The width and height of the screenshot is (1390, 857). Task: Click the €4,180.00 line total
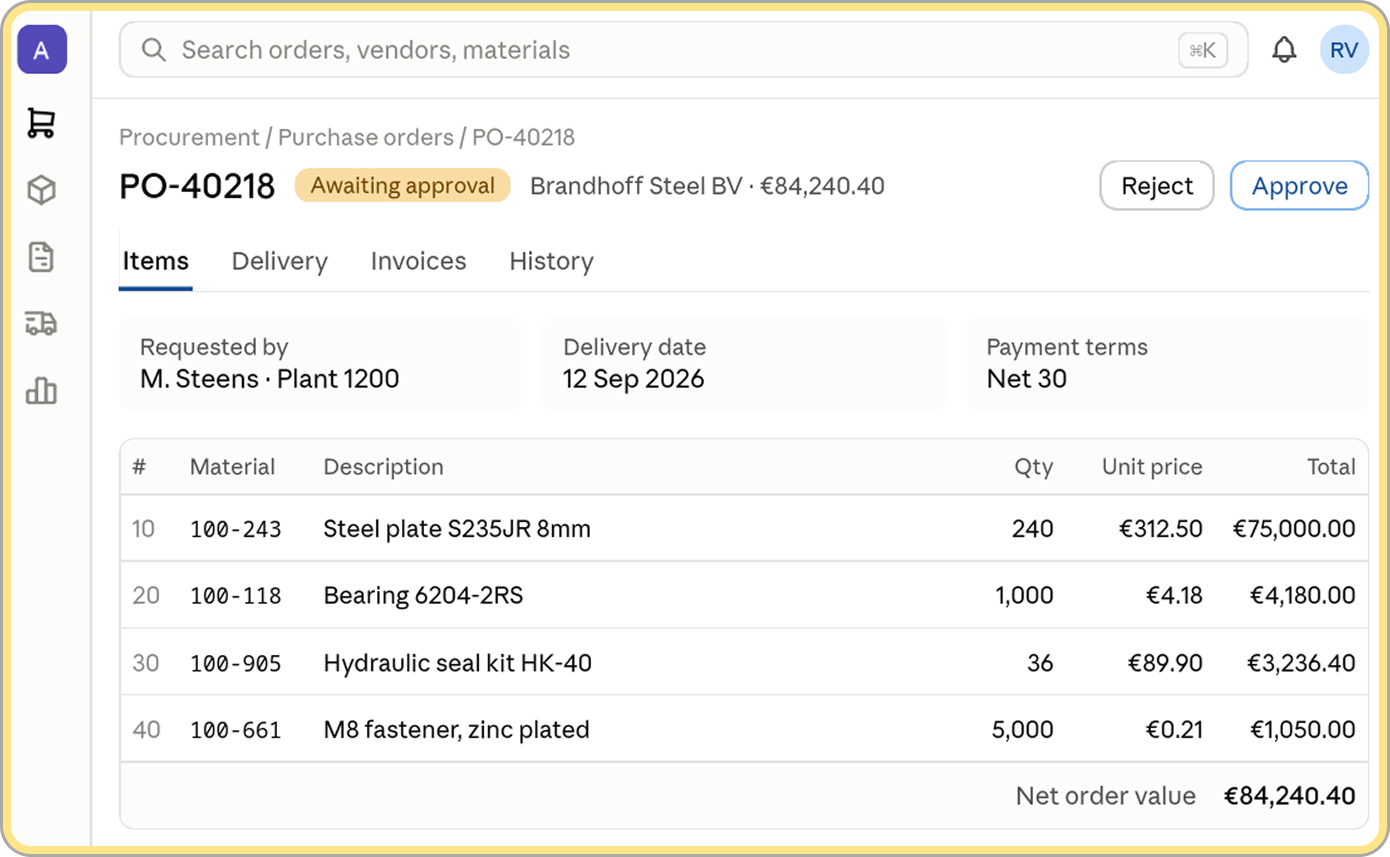click(1303, 596)
